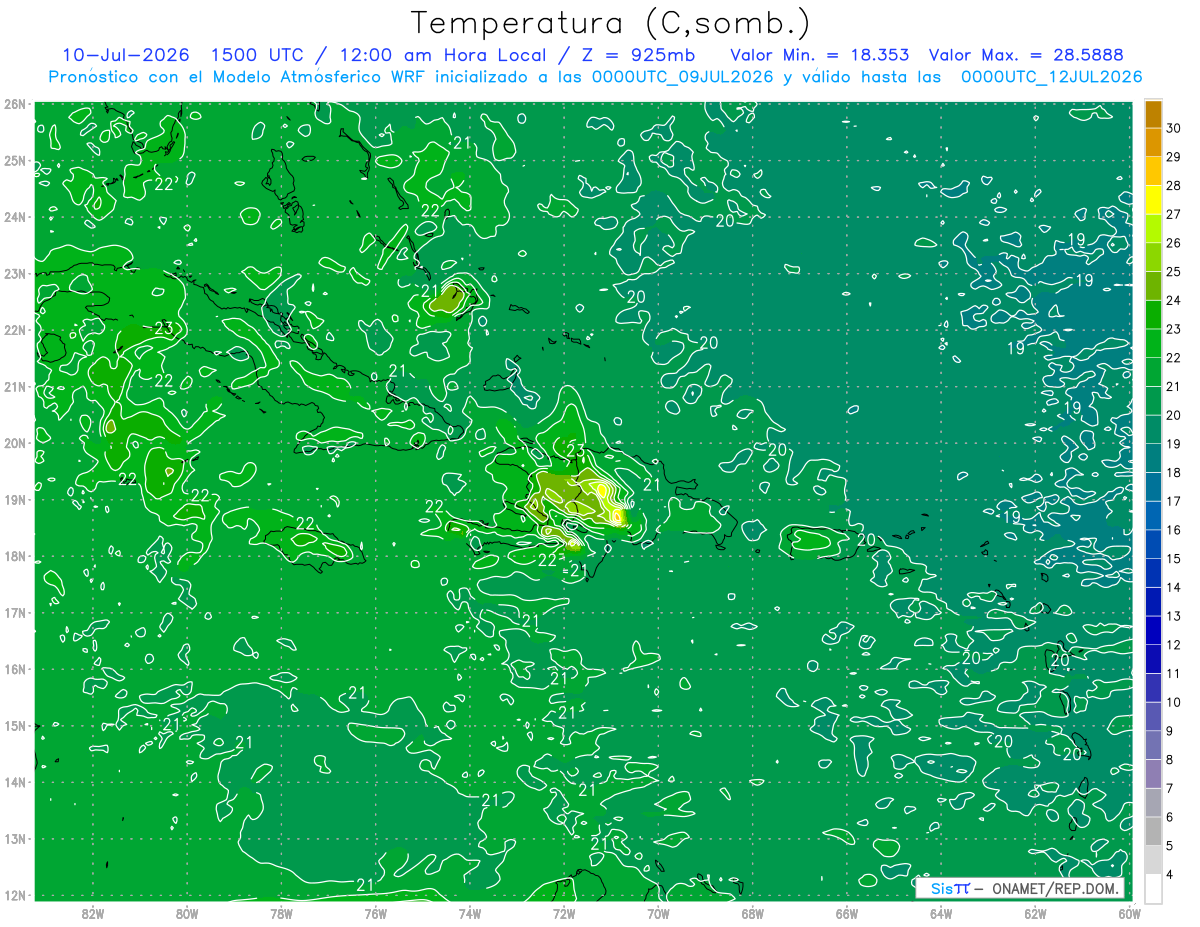Click the color scale label '30'
Screen dimensions: 1200x927
(1174, 128)
